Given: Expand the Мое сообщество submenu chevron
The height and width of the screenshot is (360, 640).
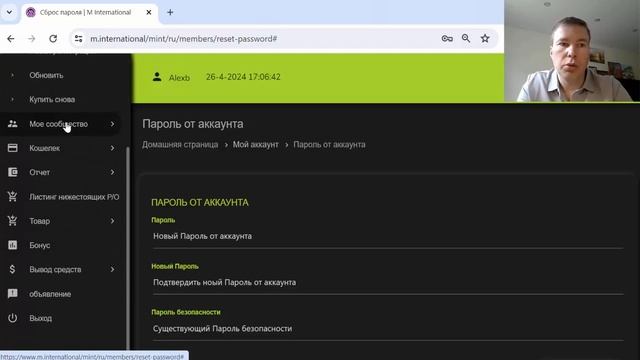Looking at the screenshot, I should tap(112, 124).
